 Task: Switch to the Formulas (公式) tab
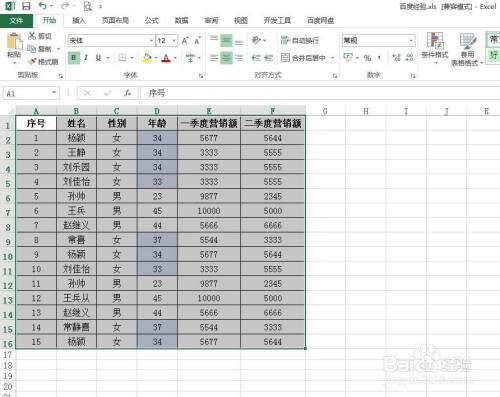152,21
